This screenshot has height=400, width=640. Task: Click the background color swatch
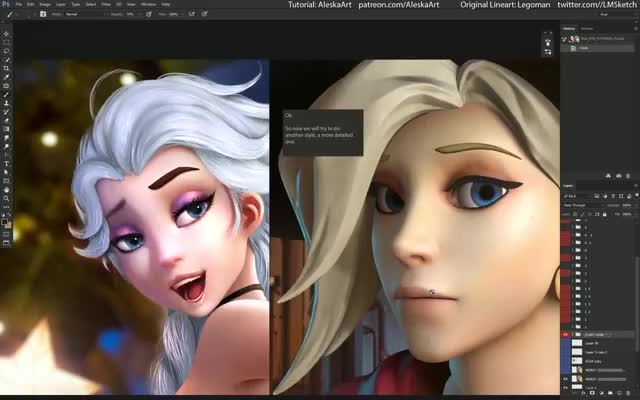point(8,225)
